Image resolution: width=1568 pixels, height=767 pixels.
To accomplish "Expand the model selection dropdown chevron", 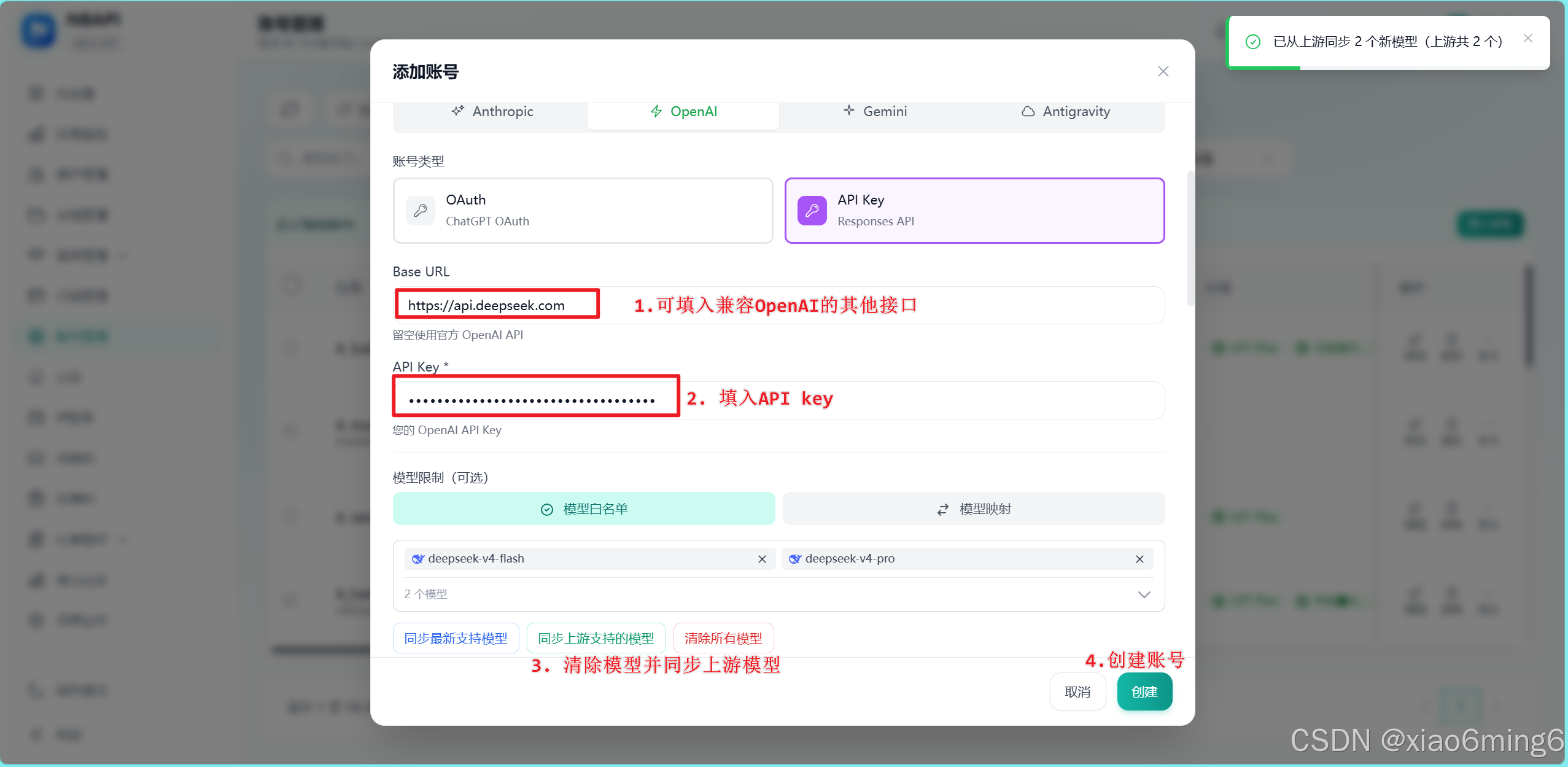I will tap(1144, 594).
